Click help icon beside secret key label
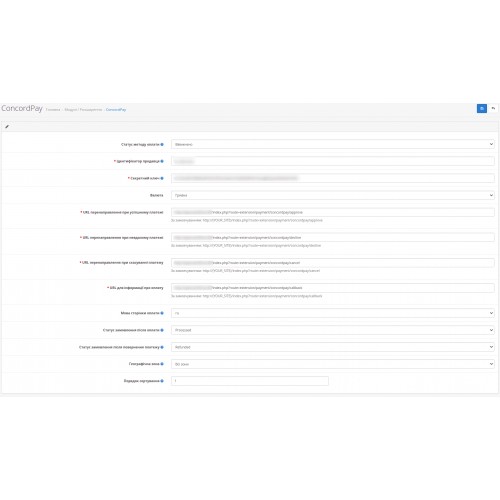Screen dimensions: 500x500 click(x=162, y=178)
